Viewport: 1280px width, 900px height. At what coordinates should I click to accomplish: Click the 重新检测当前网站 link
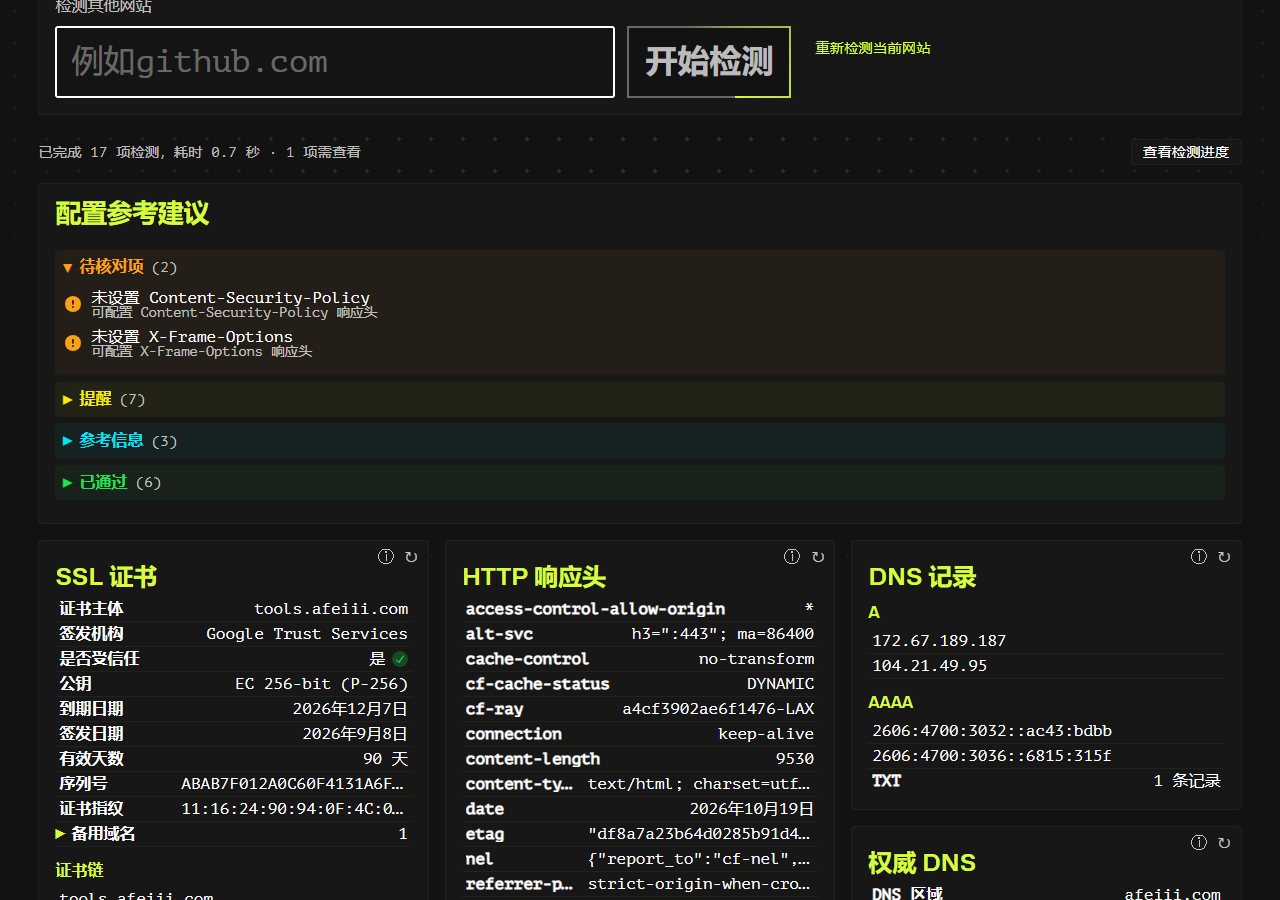coord(873,48)
